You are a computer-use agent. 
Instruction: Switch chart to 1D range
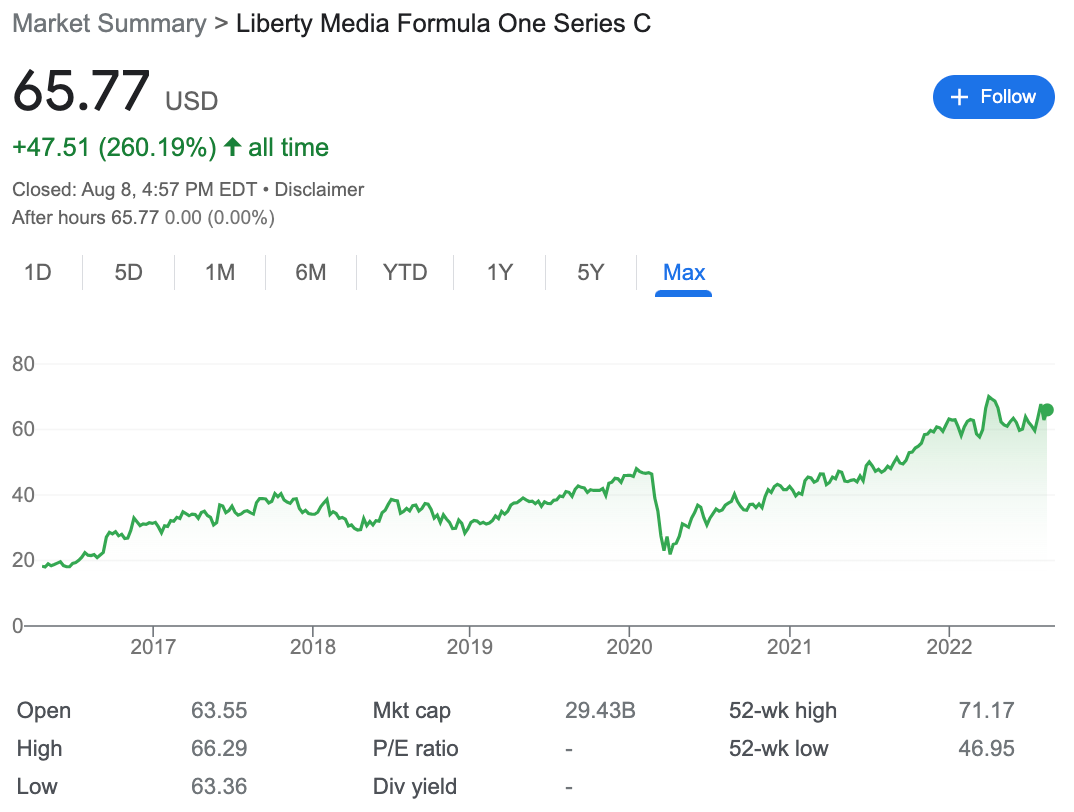(38, 273)
